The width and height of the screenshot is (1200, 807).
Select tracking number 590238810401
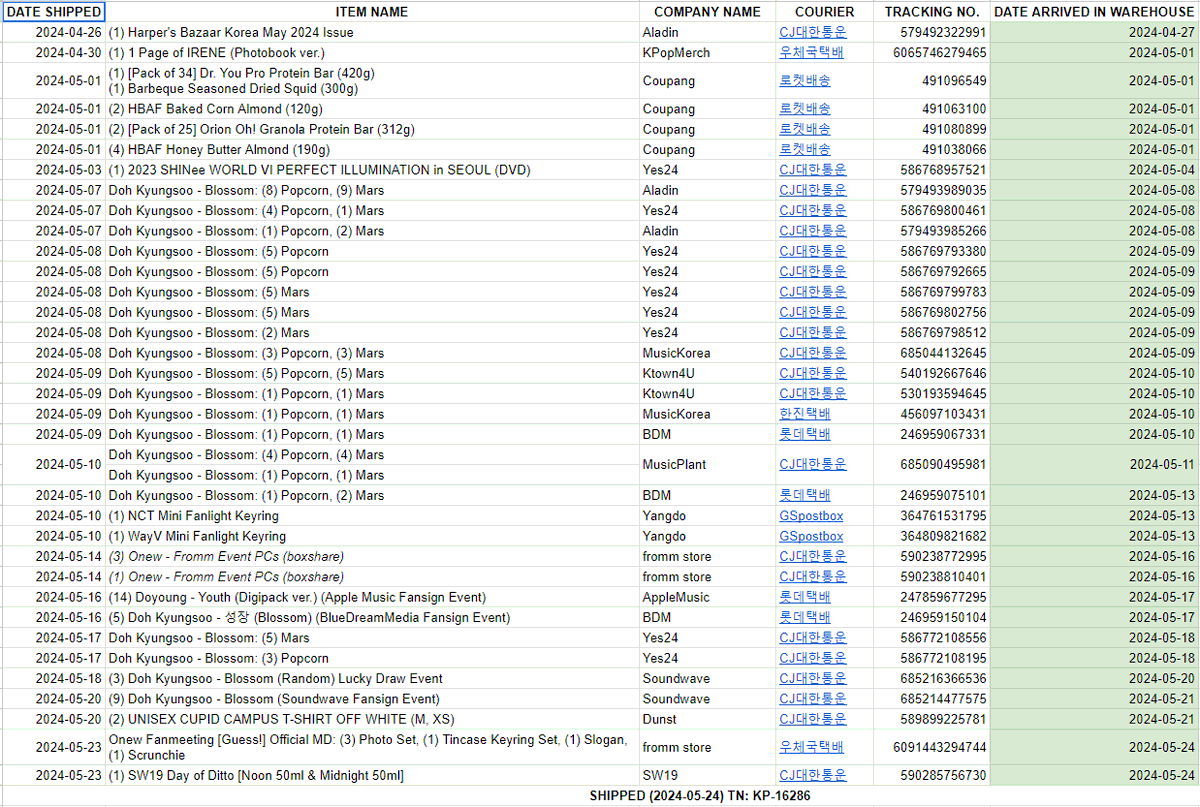(x=932, y=577)
